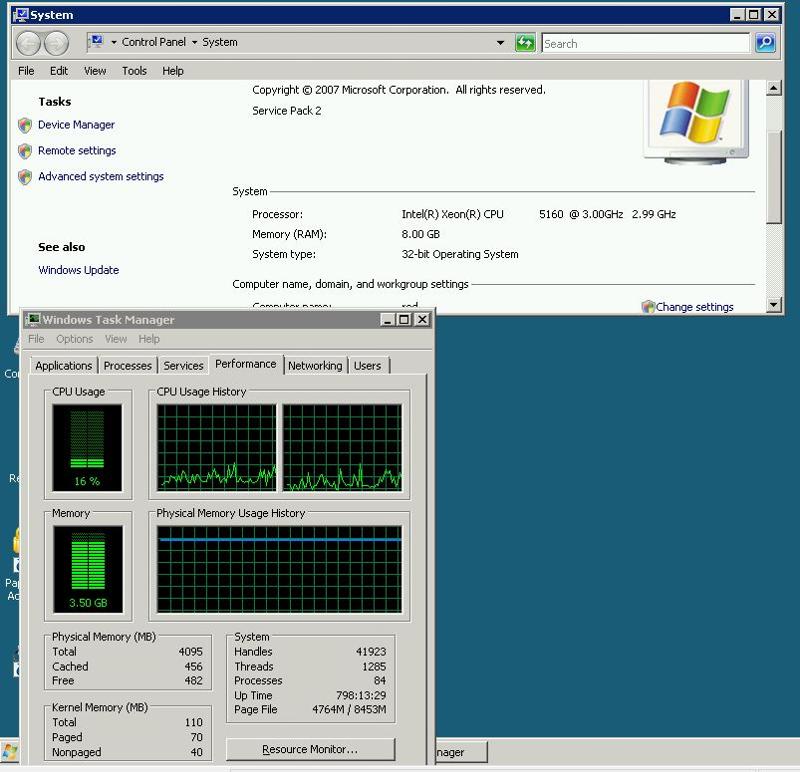
Task: Click the Threads value '1285'
Action: [374, 666]
